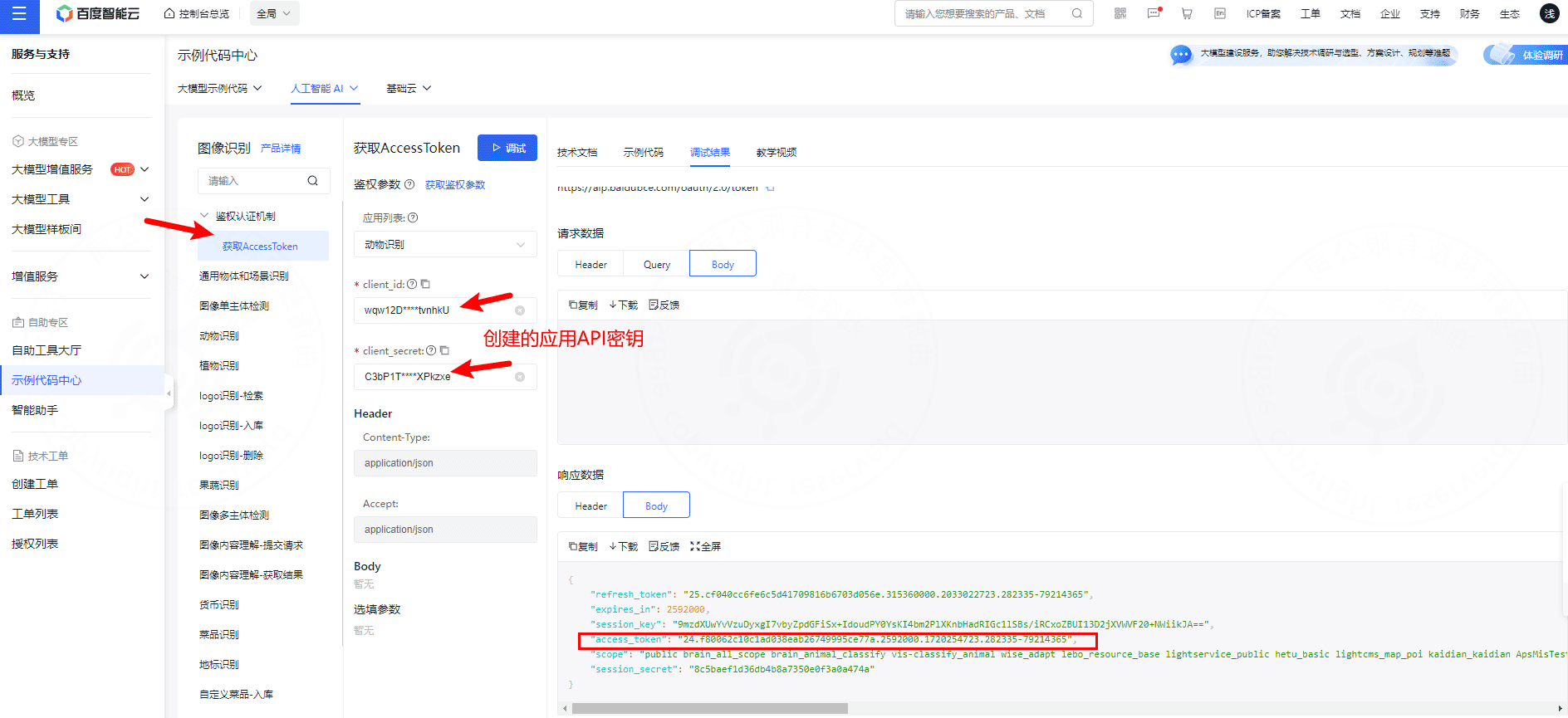Copy the request URL with its copy icon

[x=770, y=188]
